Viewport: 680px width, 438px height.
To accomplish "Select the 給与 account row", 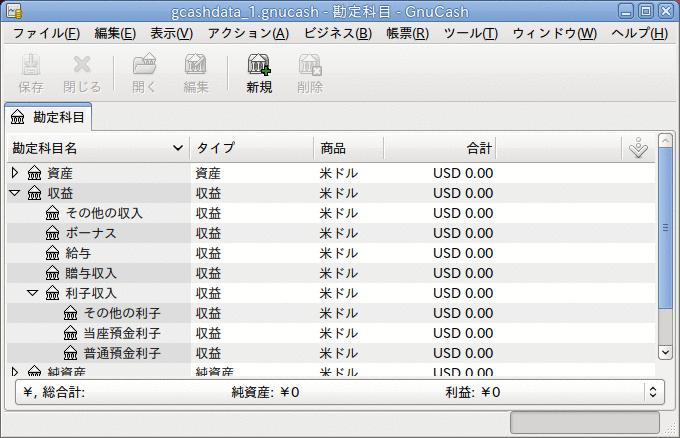I will click(x=79, y=253).
